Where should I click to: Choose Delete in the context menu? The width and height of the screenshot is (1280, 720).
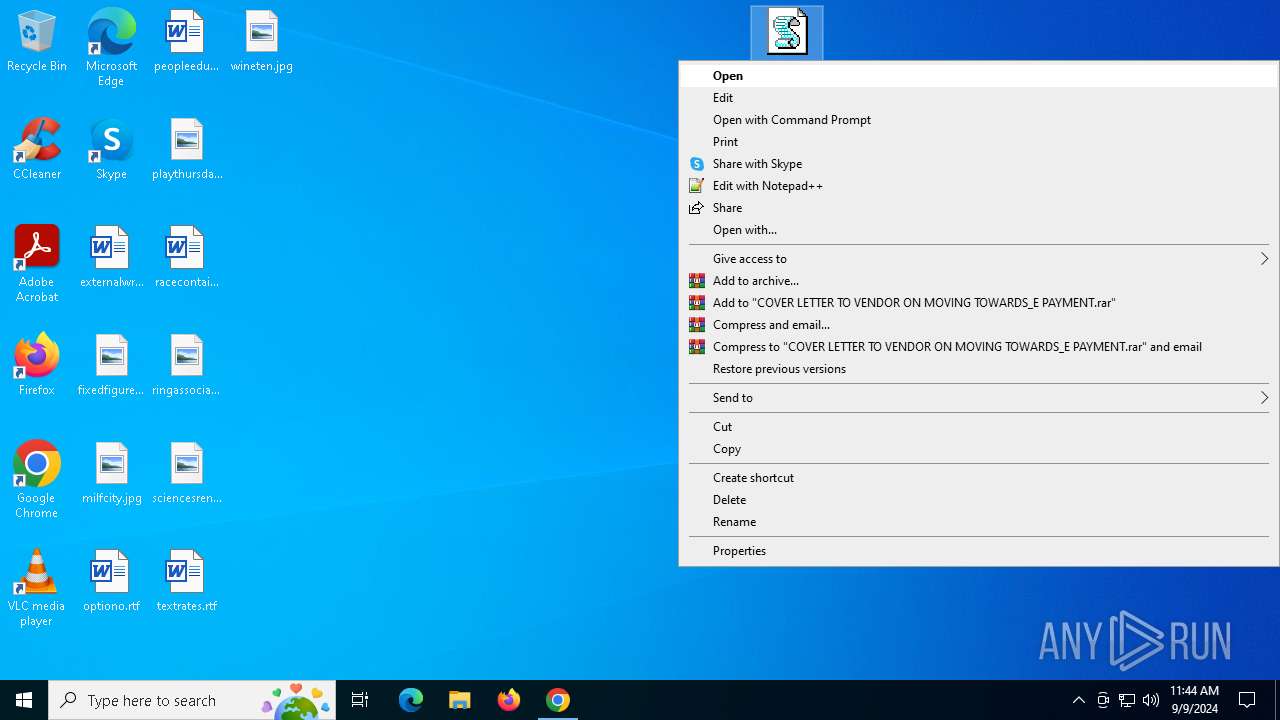[979, 500]
